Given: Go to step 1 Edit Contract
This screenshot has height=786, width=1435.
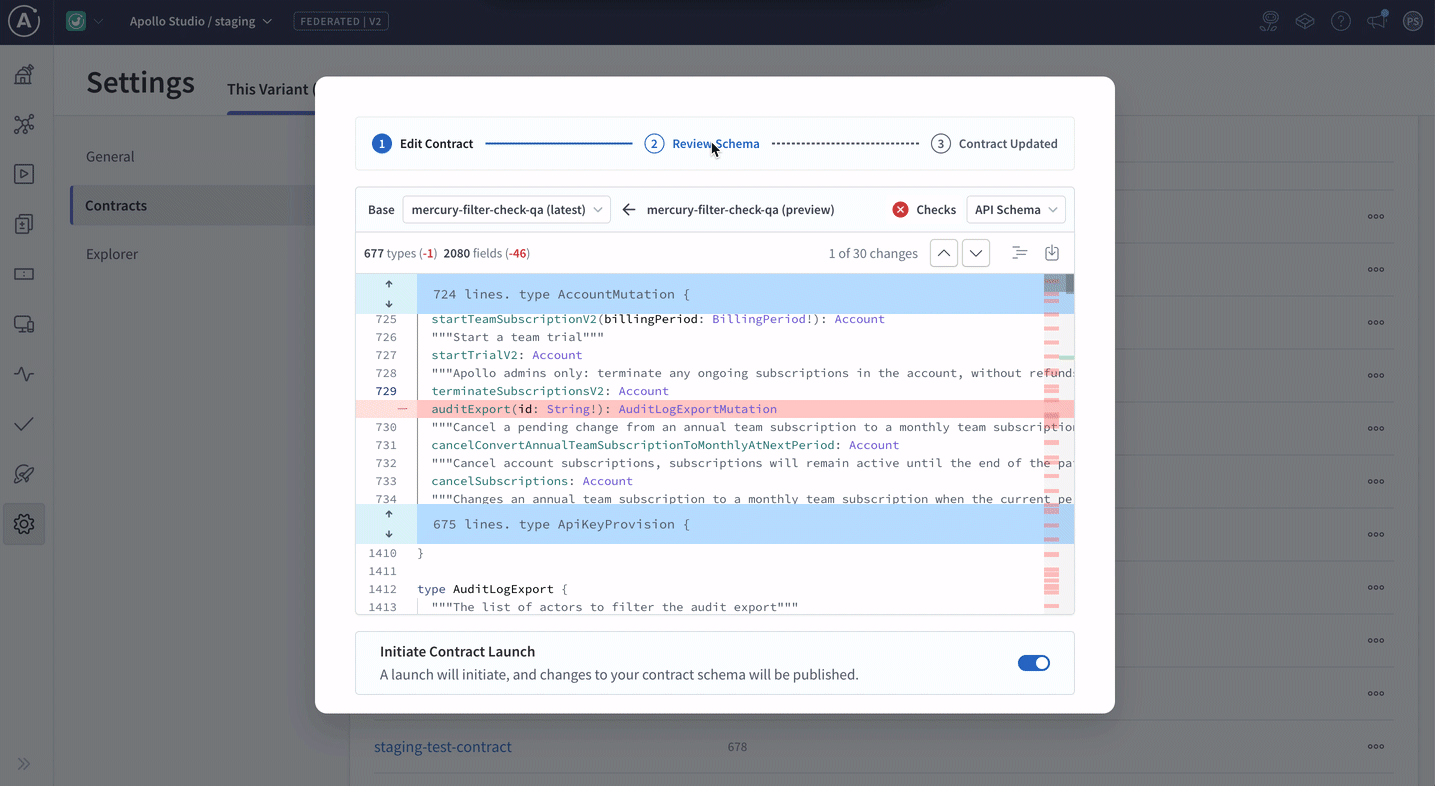Looking at the screenshot, I should tap(423, 144).
